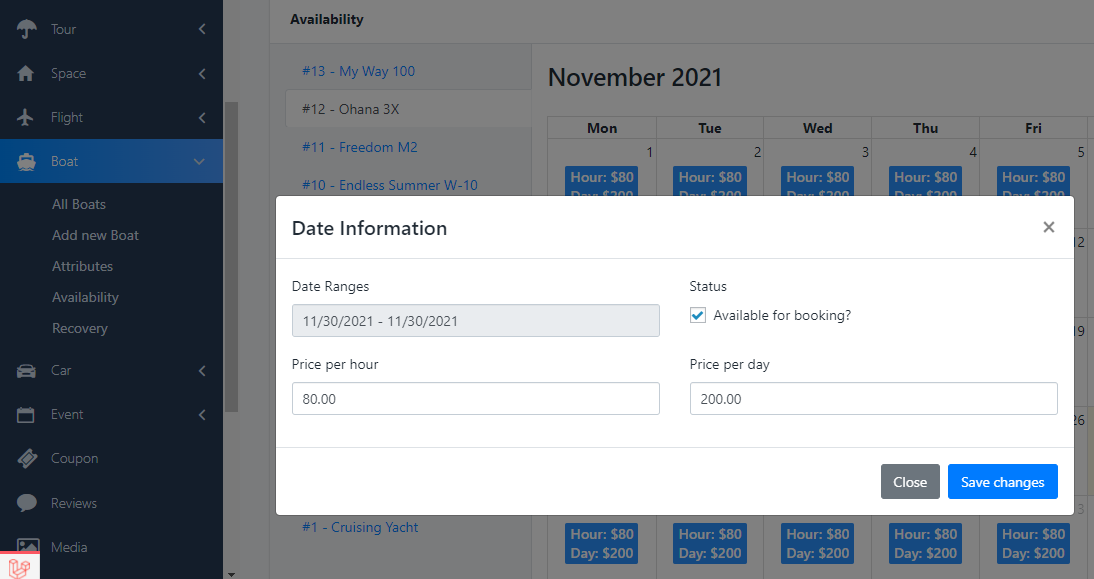1094x579 pixels.
Task: Click the Price per hour field
Action: point(475,398)
